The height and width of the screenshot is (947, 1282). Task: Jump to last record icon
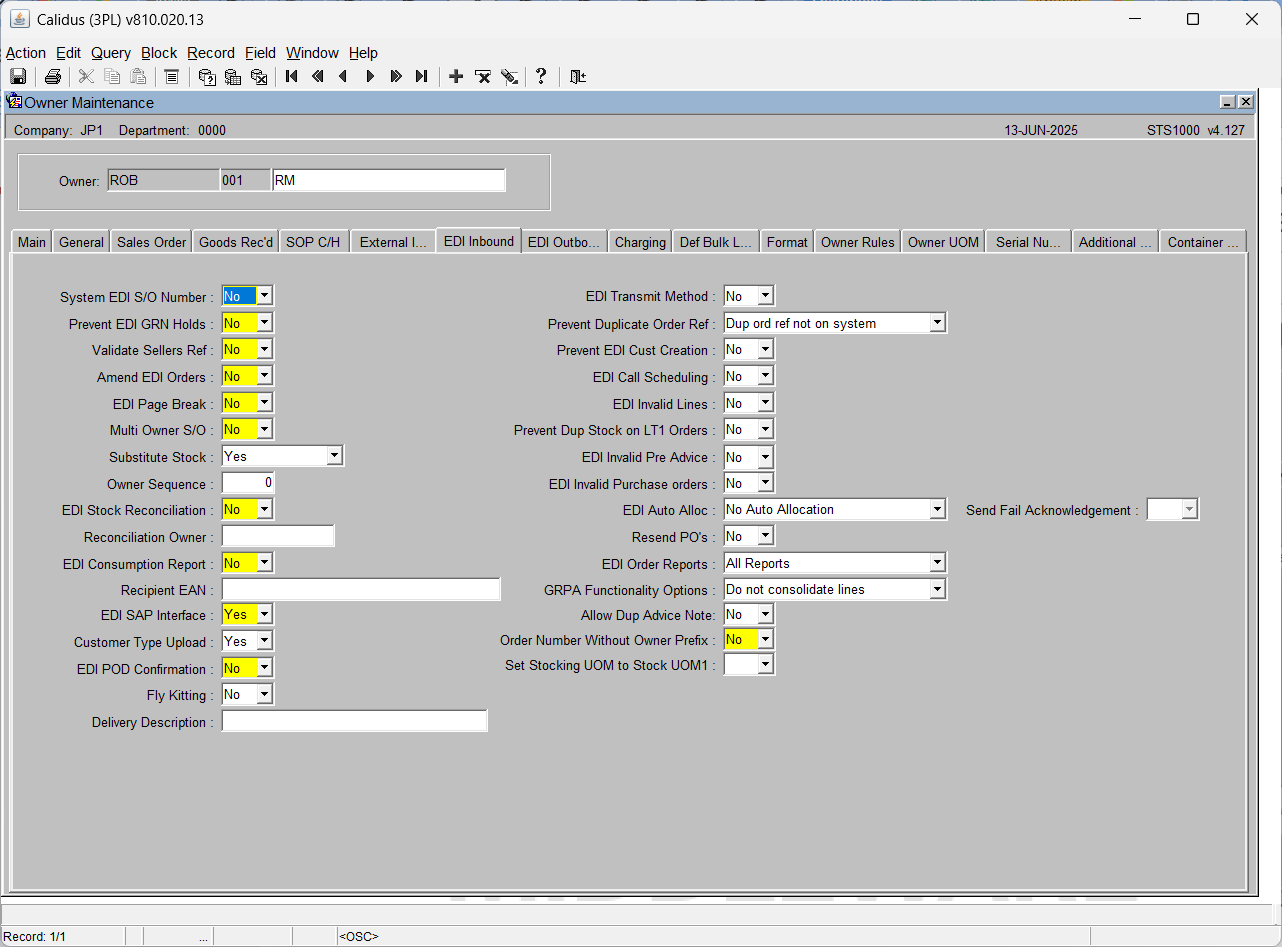422,76
